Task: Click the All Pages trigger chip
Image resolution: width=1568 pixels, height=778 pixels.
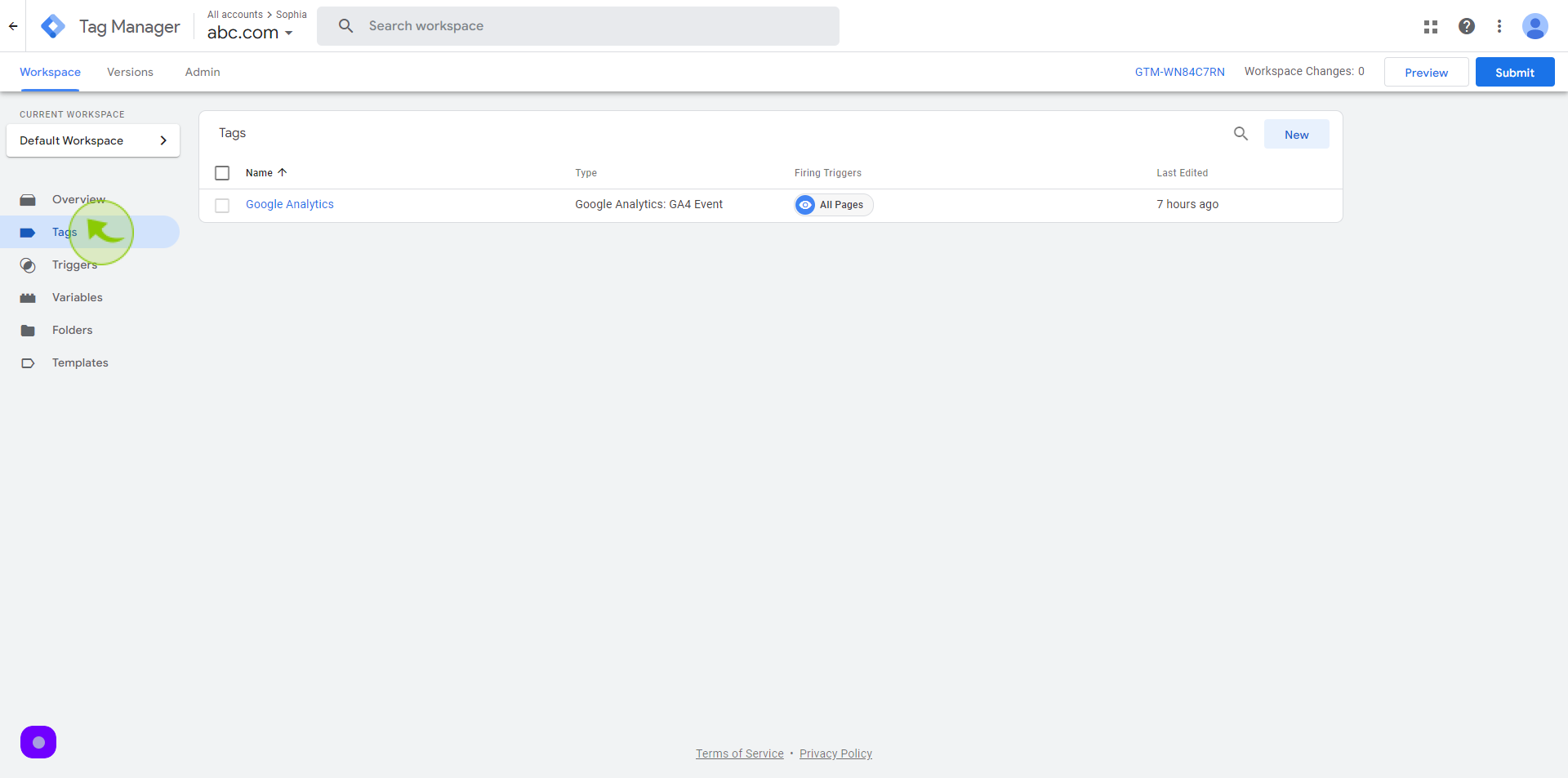Action: tap(834, 205)
